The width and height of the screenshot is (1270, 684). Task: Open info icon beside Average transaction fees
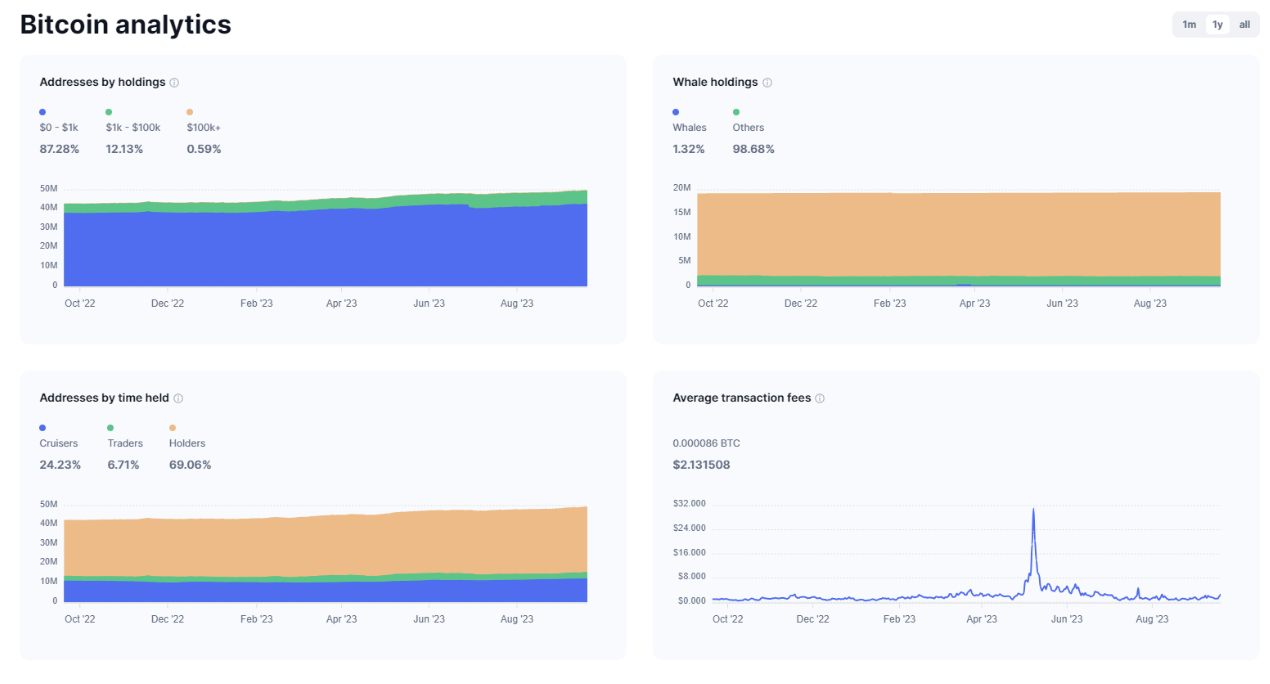click(820, 398)
